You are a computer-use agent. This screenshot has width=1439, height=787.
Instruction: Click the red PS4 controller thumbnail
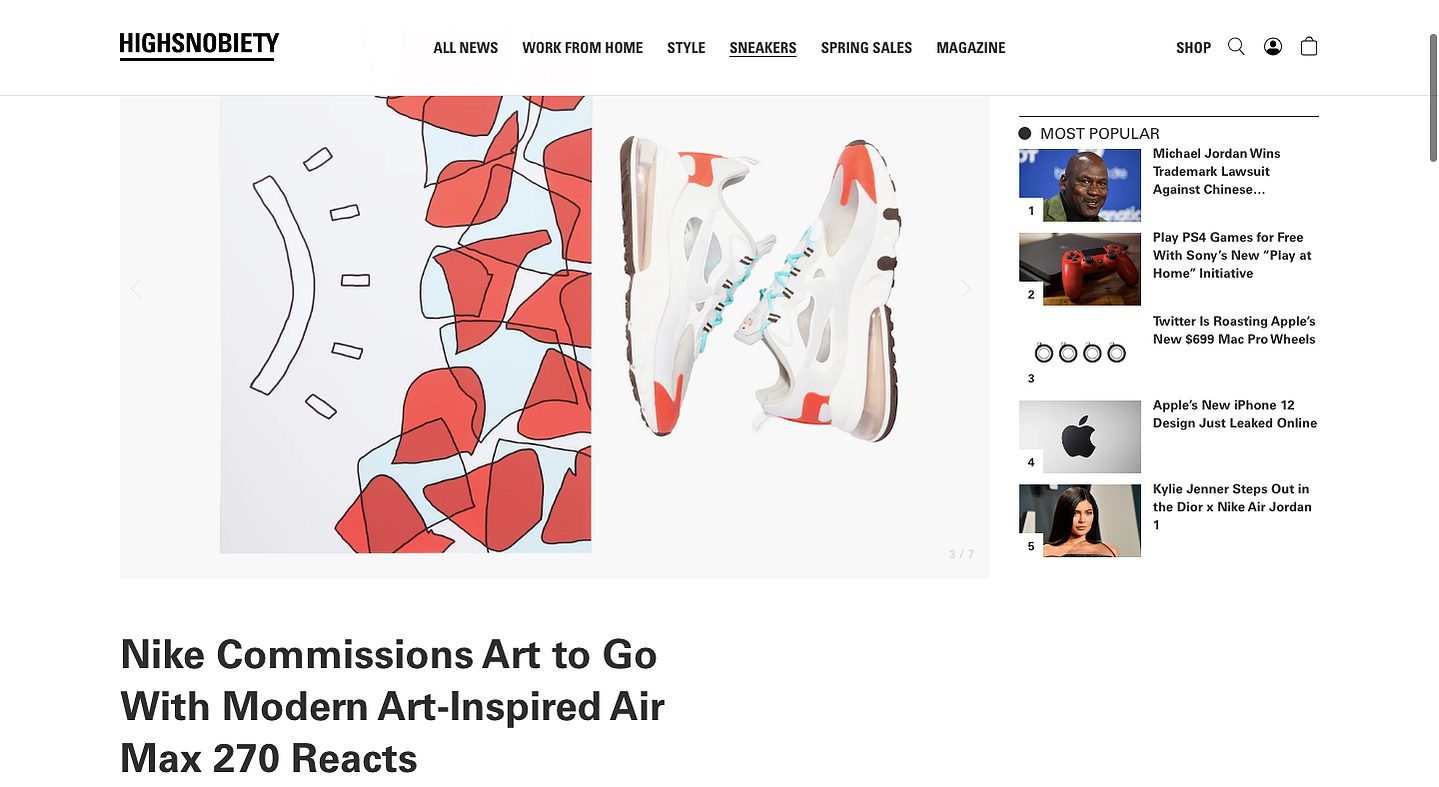tap(1080, 269)
